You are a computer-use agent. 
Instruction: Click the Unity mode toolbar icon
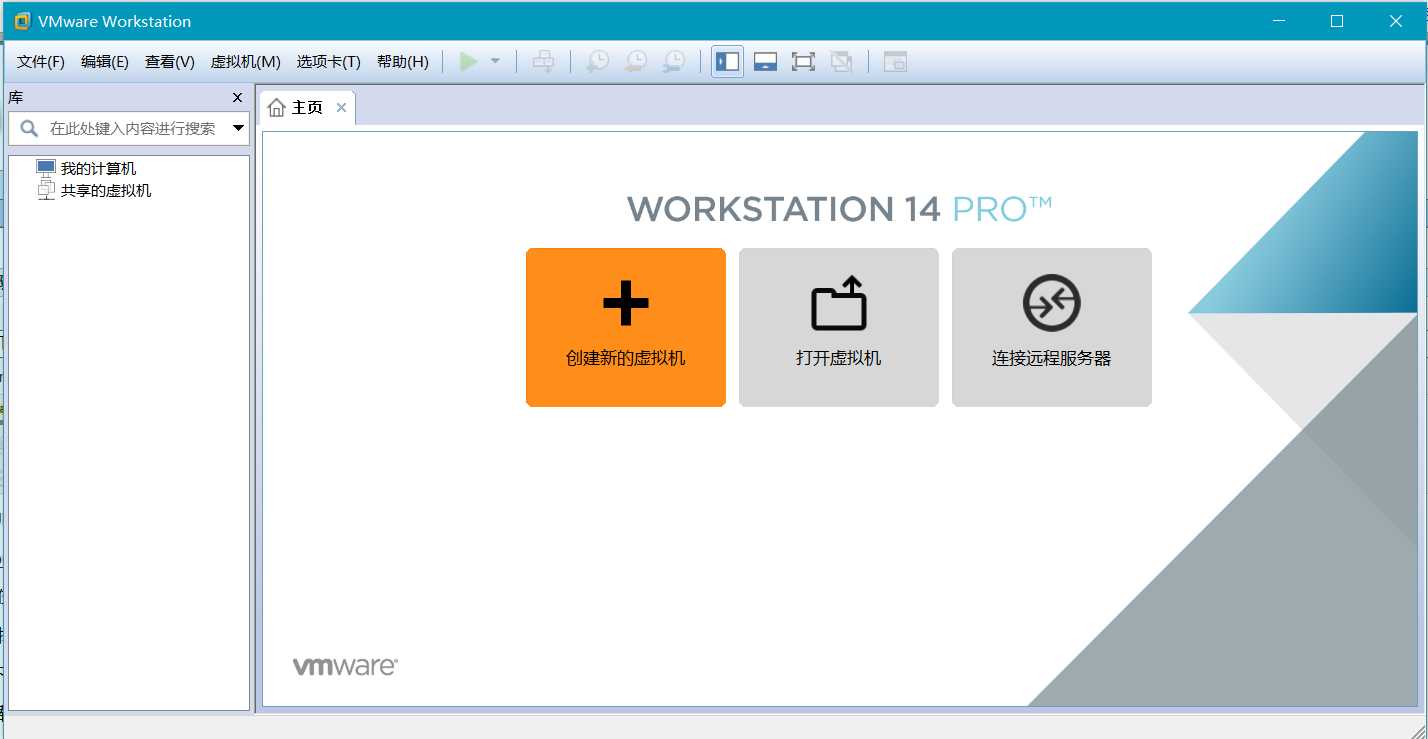point(842,62)
